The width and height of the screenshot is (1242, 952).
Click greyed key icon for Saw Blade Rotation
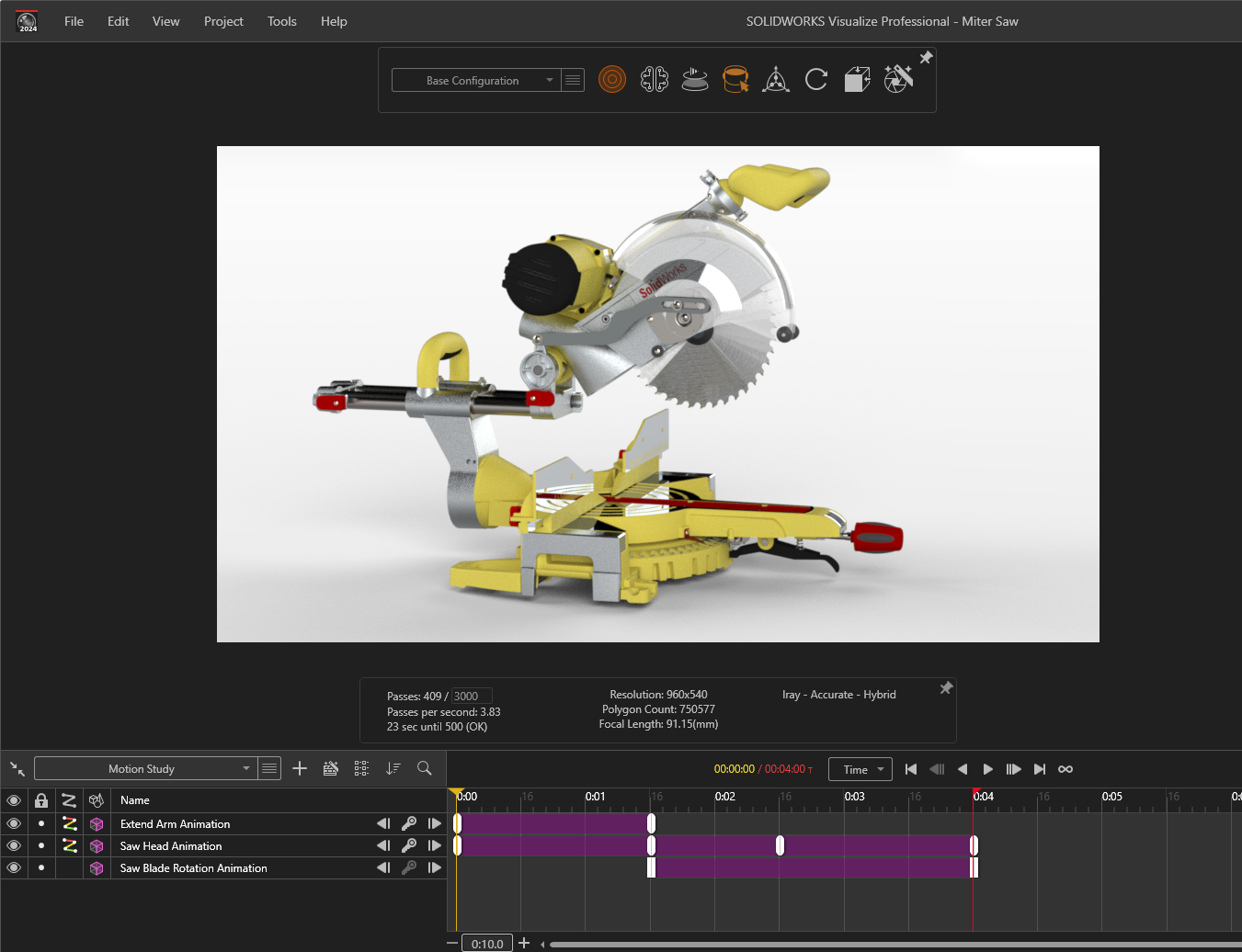coord(409,867)
